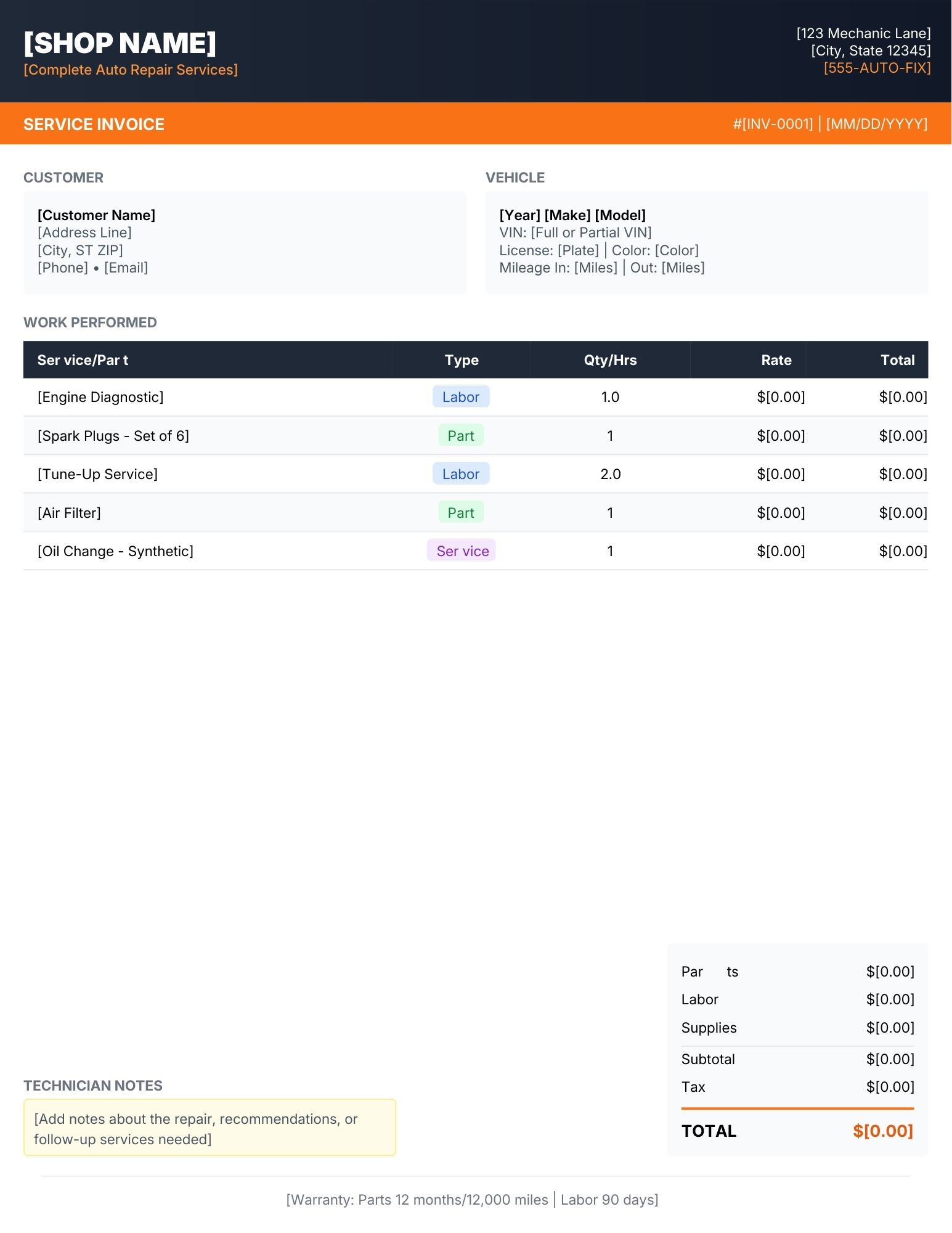Click the 2.0 hours for Tune-Up Service

pos(610,474)
